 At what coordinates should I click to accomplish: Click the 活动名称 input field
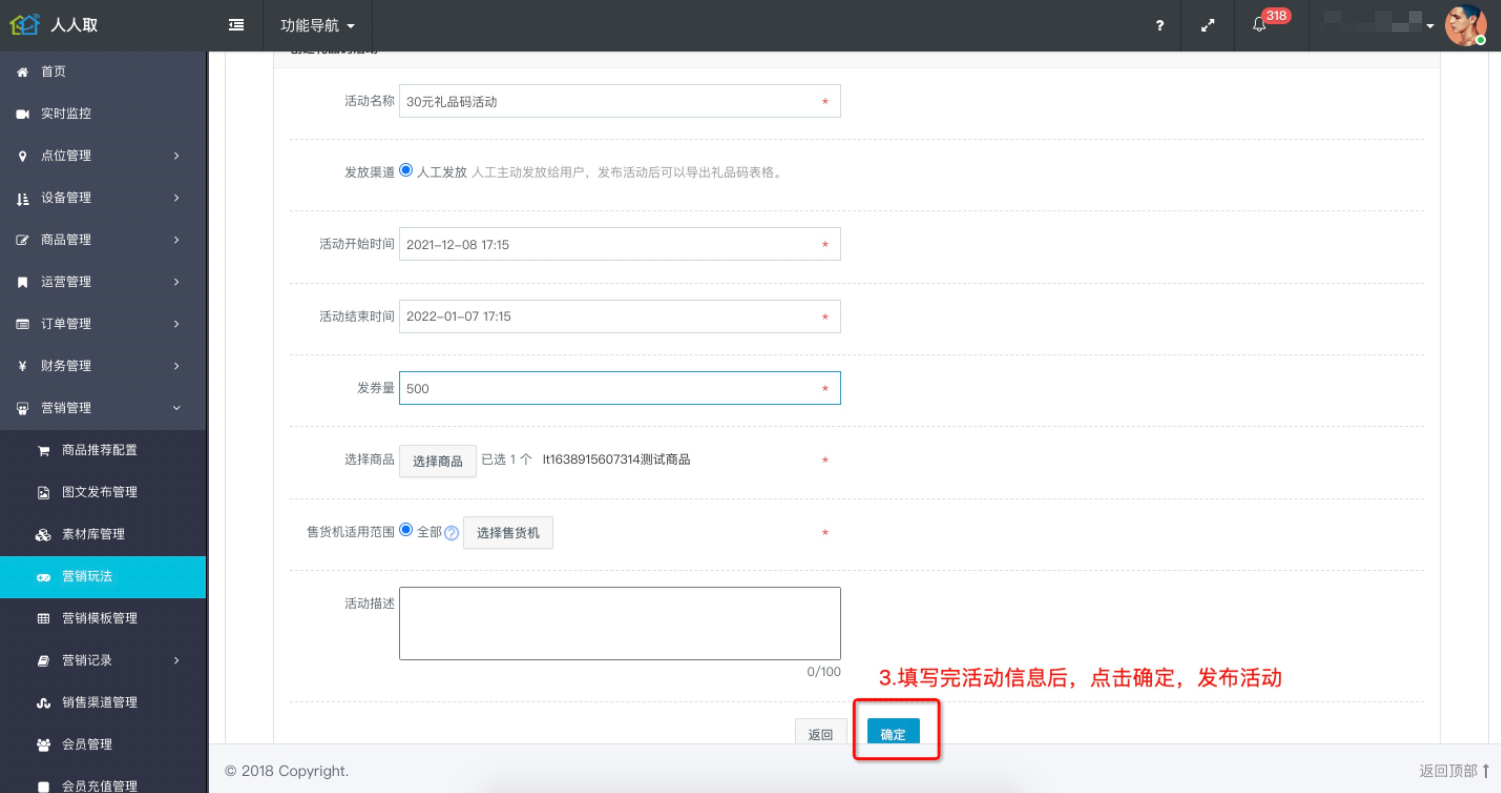(619, 101)
